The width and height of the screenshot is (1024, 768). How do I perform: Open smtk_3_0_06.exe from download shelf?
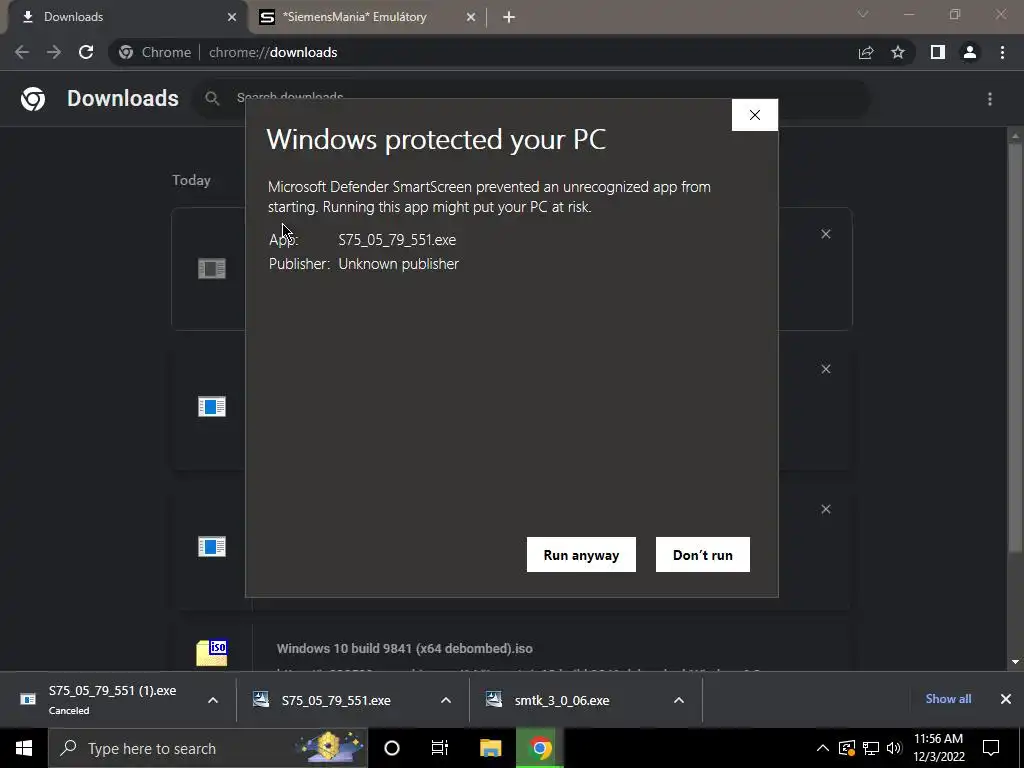[562, 700]
